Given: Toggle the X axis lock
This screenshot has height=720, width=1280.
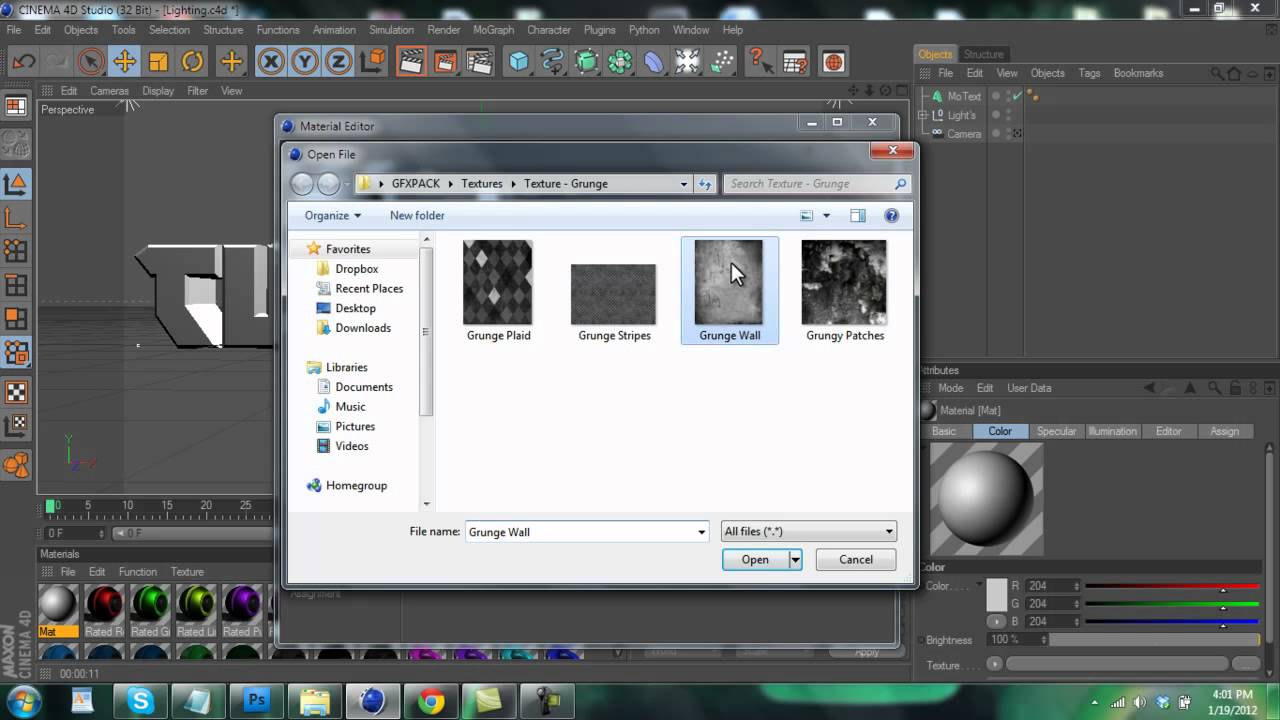Looking at the screenshot, I should point(271,61).
